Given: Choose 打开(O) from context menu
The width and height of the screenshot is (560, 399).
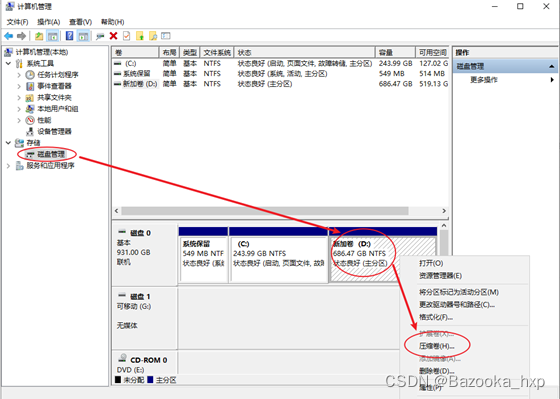Looking at the screenshot, I should point(431,263).
